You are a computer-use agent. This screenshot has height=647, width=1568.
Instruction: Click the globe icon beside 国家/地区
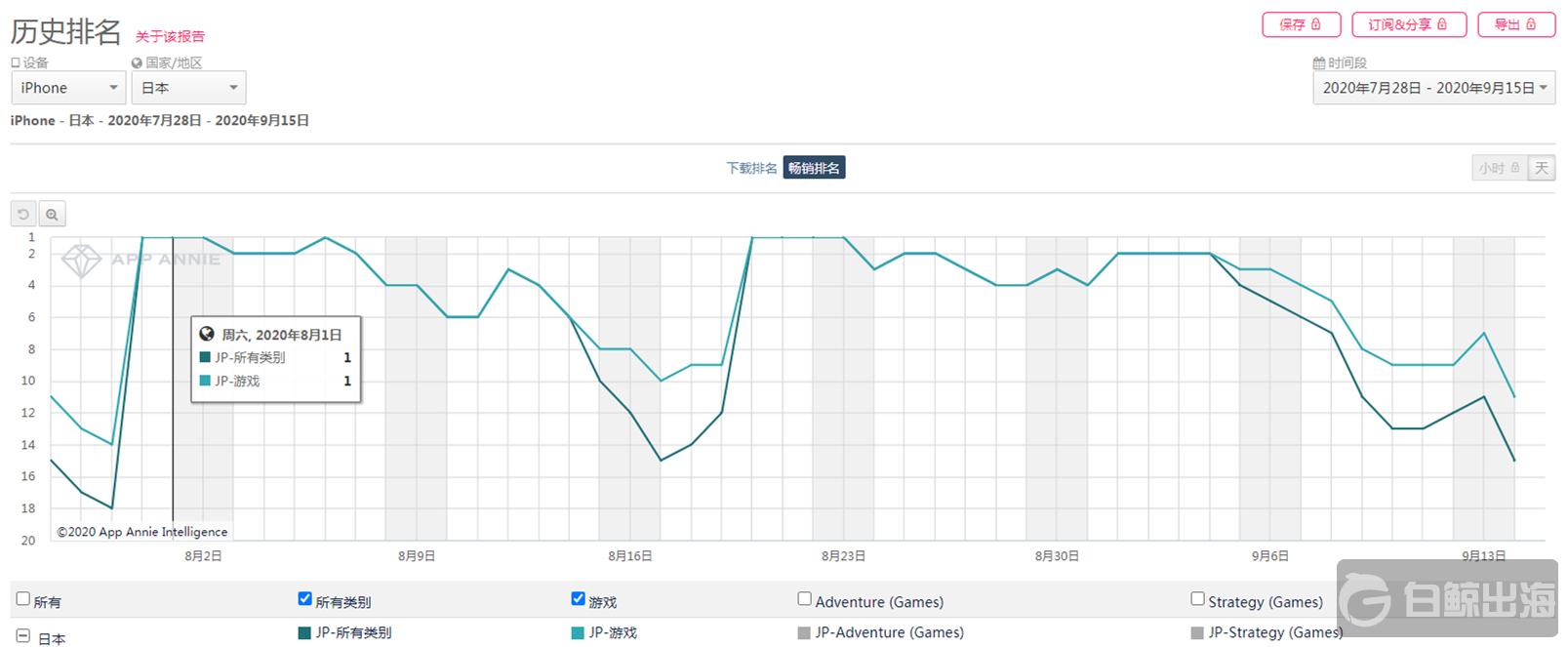[x=137, y=63]
